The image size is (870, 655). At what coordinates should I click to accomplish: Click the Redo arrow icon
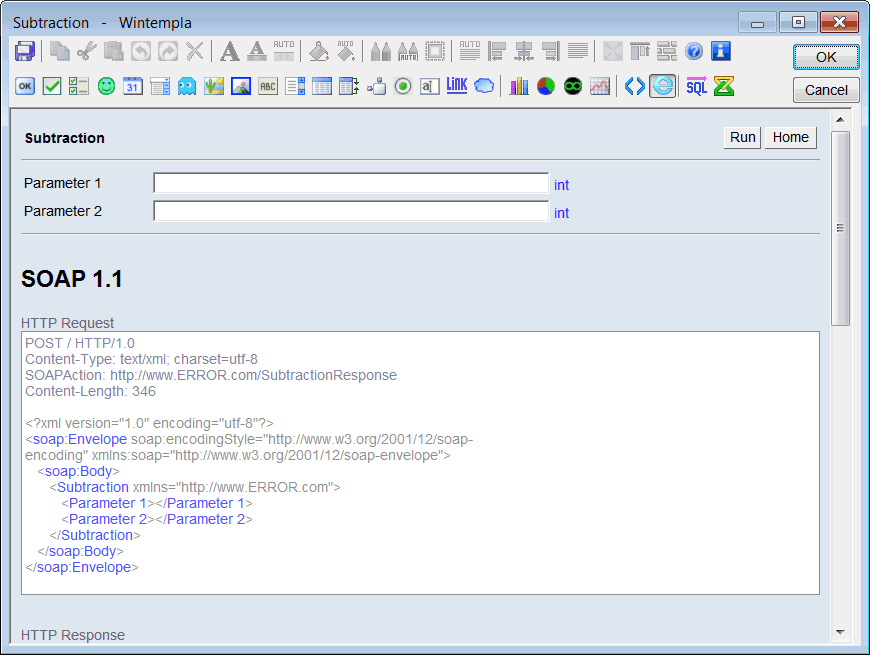pos(168,52)
